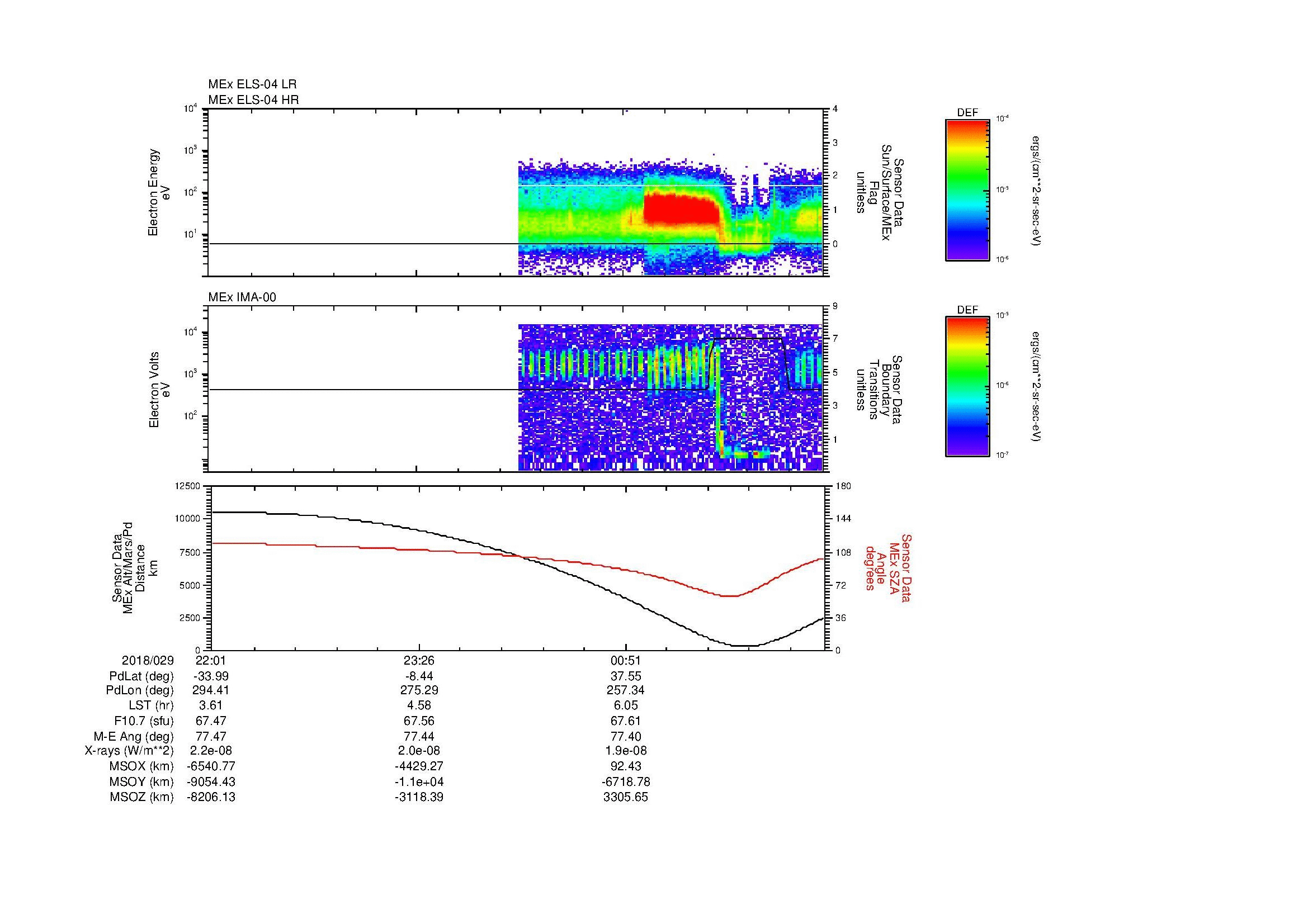Click the time tick label '23:26'
This screenshot has height=924, width=1308.
[419, 661]
